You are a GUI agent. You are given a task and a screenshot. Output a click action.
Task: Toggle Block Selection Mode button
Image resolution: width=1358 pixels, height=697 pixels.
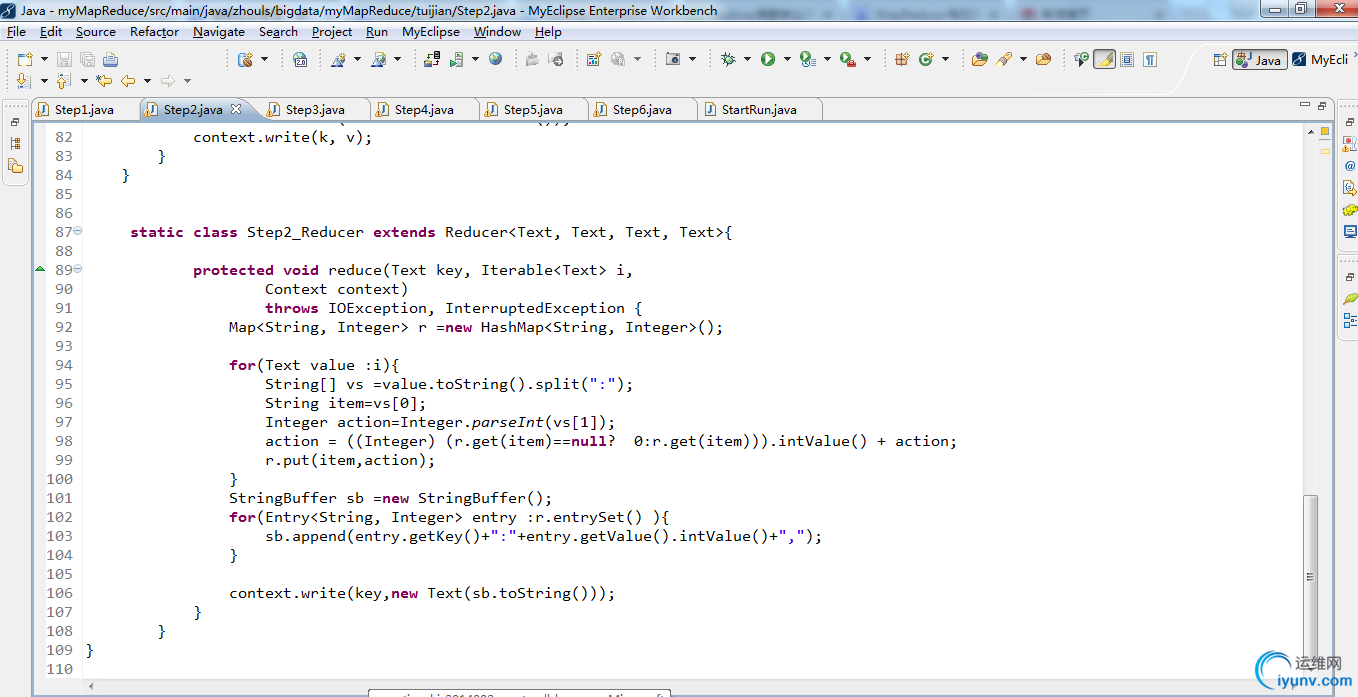(1127, 59)
